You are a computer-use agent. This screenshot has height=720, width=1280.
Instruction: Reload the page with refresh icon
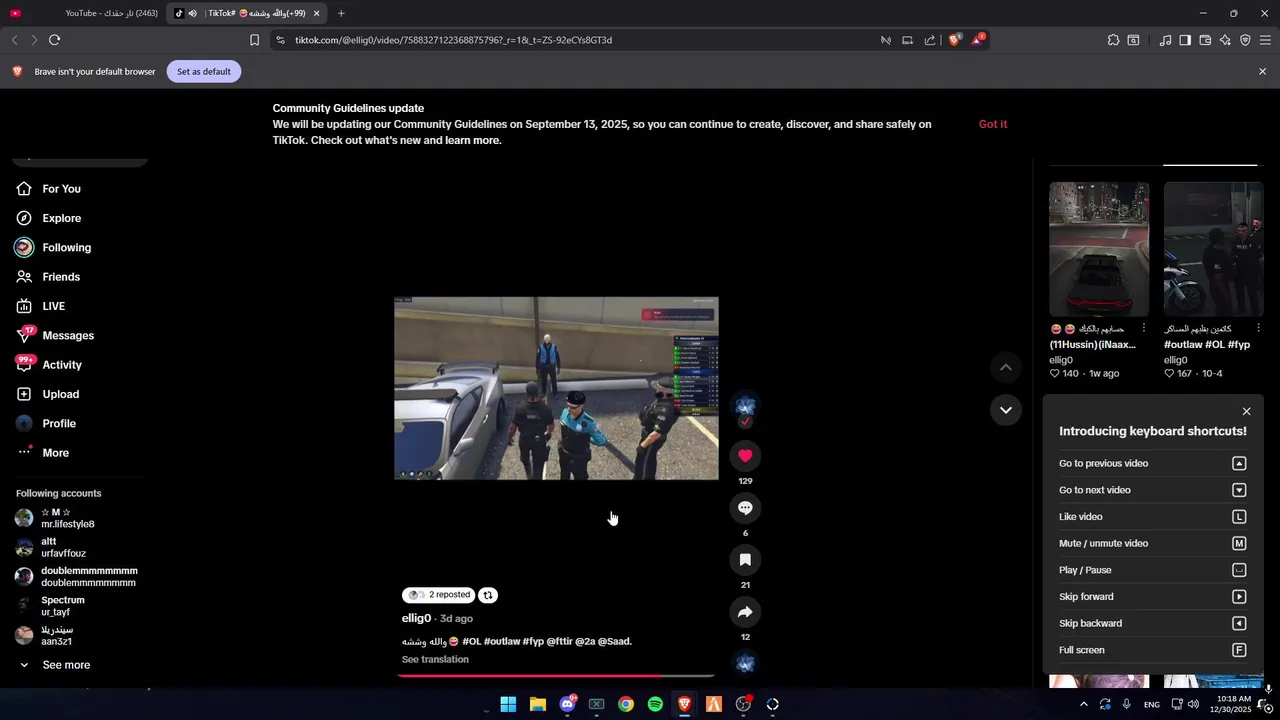pyautogui.click(x=54, y=40)
